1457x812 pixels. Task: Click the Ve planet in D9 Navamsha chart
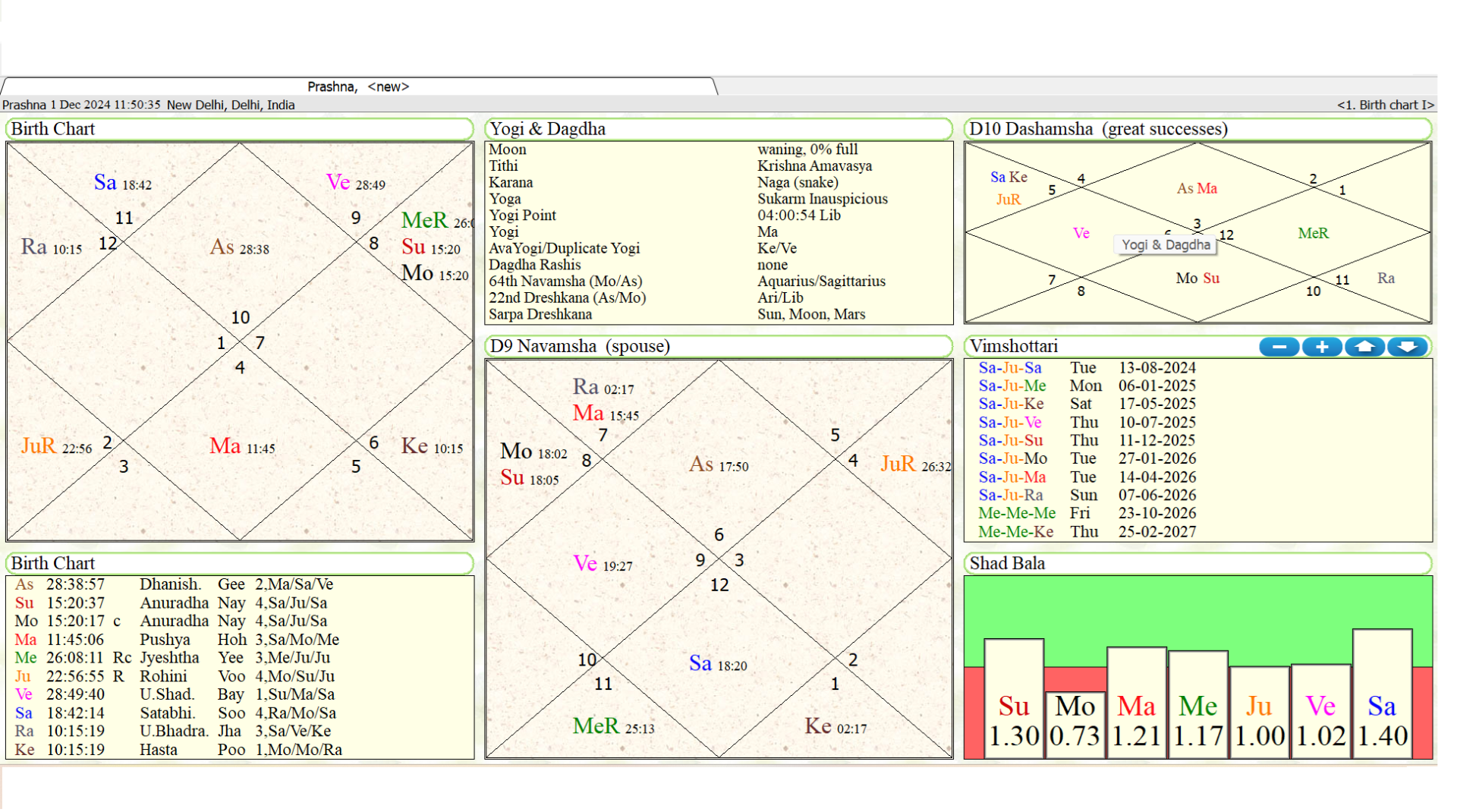click(x=585, y=564)
